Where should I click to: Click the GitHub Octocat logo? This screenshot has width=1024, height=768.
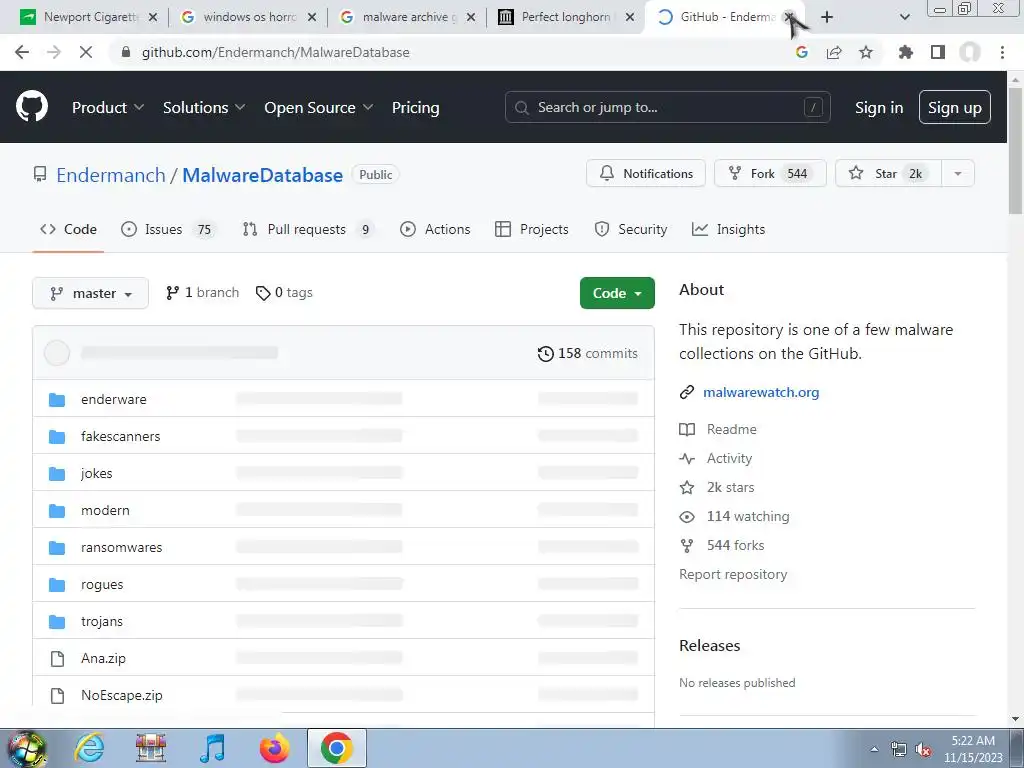31,106
